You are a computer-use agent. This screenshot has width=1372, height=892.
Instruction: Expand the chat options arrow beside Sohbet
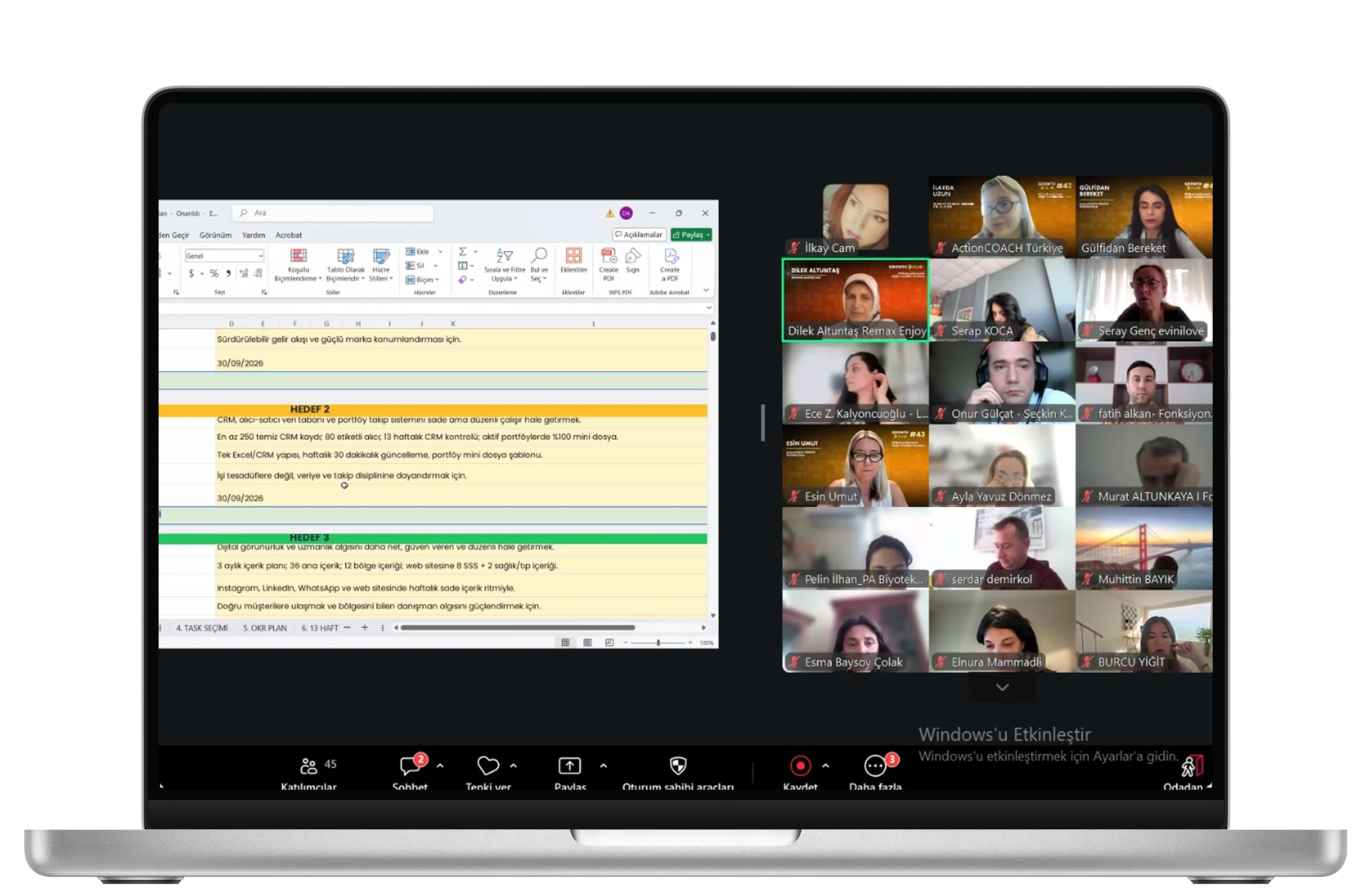pos(440,765)
